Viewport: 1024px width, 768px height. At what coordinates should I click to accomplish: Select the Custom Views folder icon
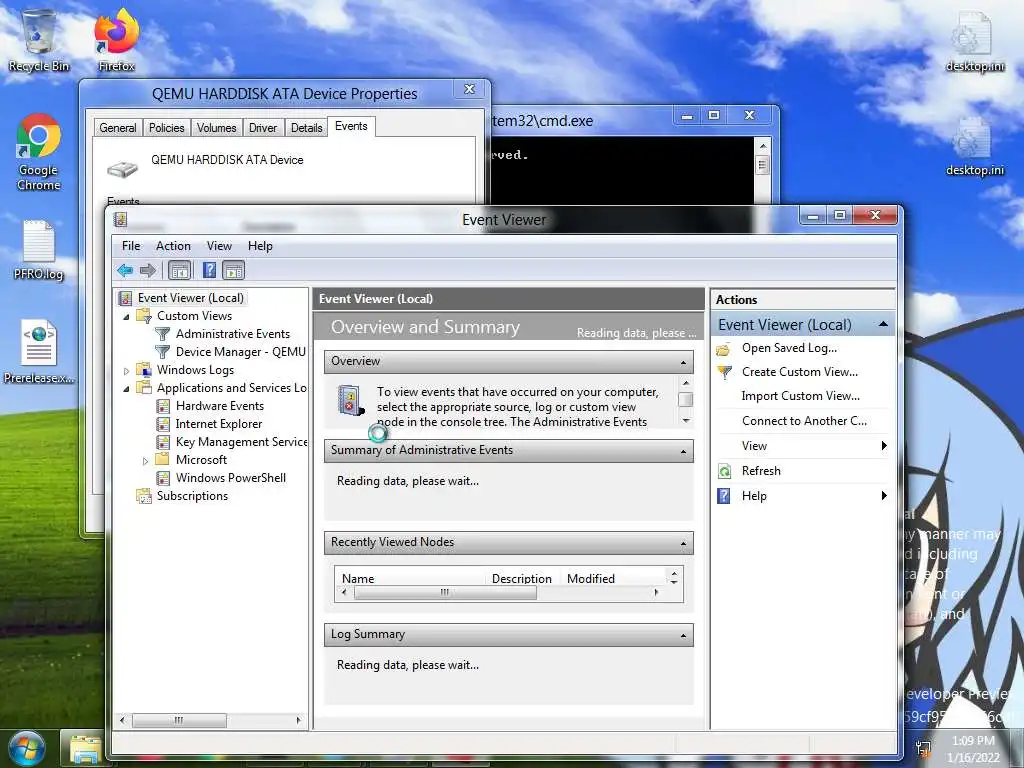tap(144, 316)
